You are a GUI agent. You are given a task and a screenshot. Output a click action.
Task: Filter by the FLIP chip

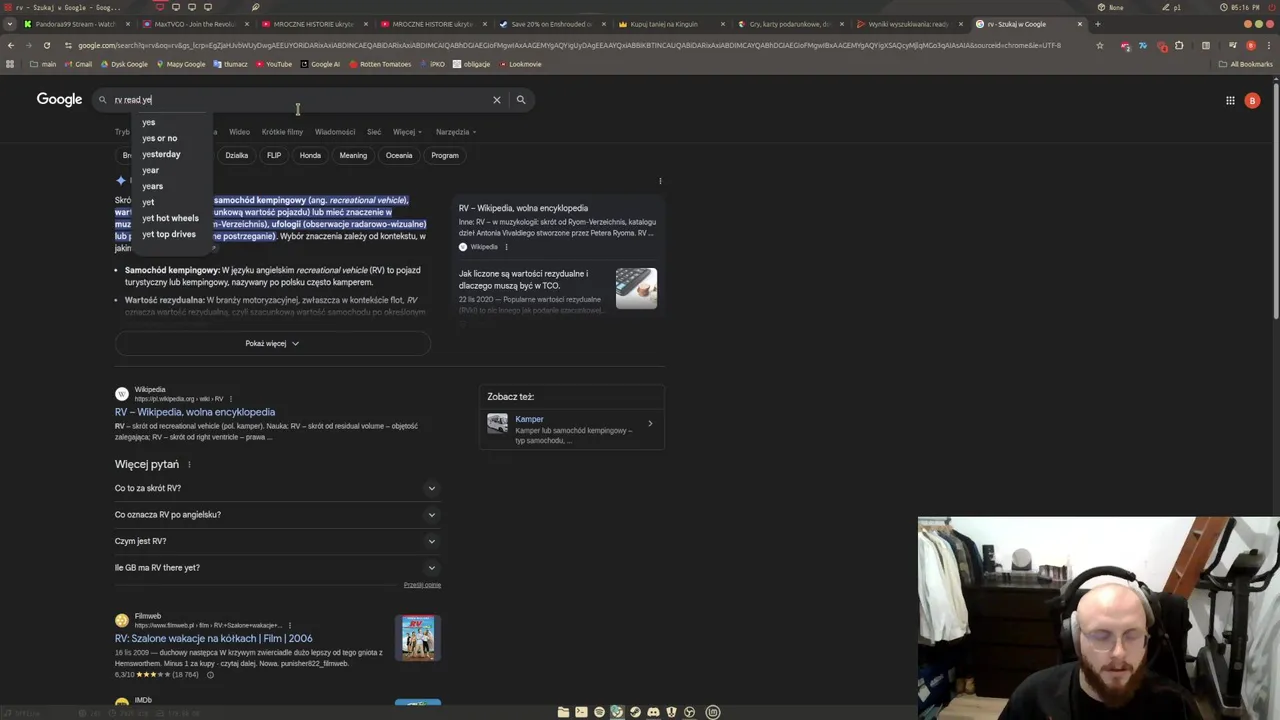coord(274,155)
